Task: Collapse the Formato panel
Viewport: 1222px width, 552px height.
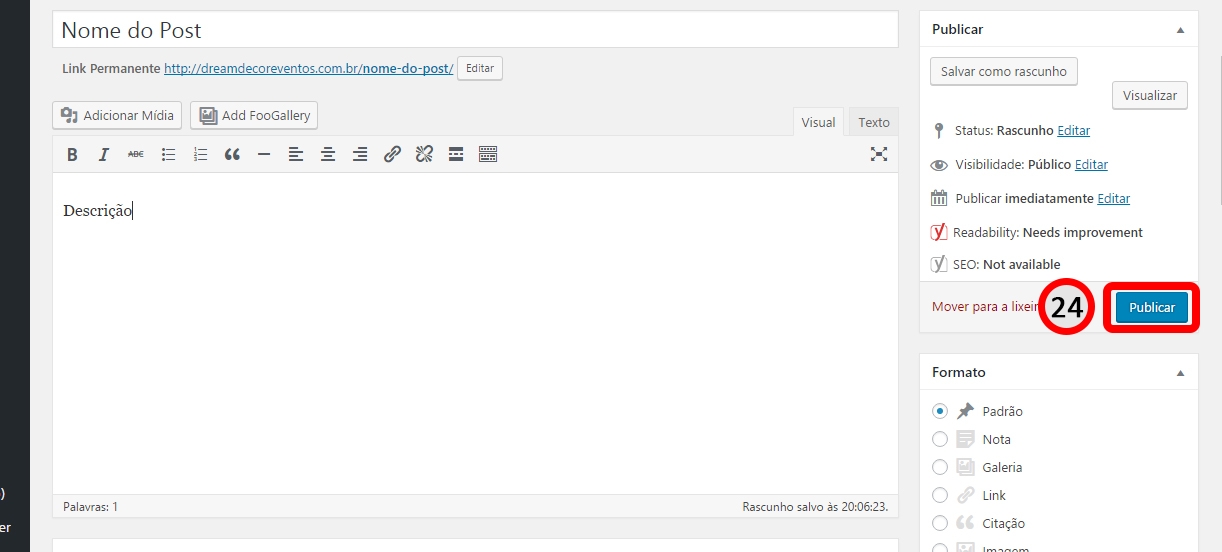Action: click(1180, 373)
